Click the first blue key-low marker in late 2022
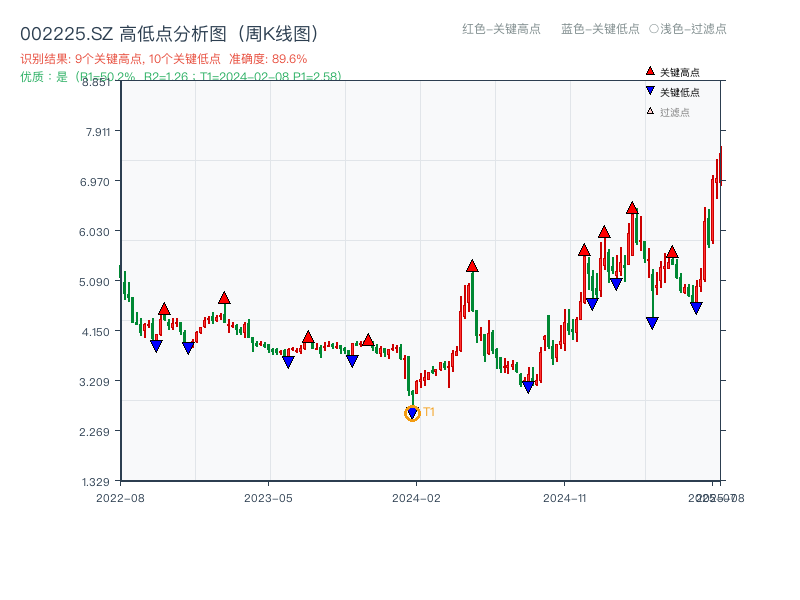Screen dimensions: 800x600 click(156, 346)
